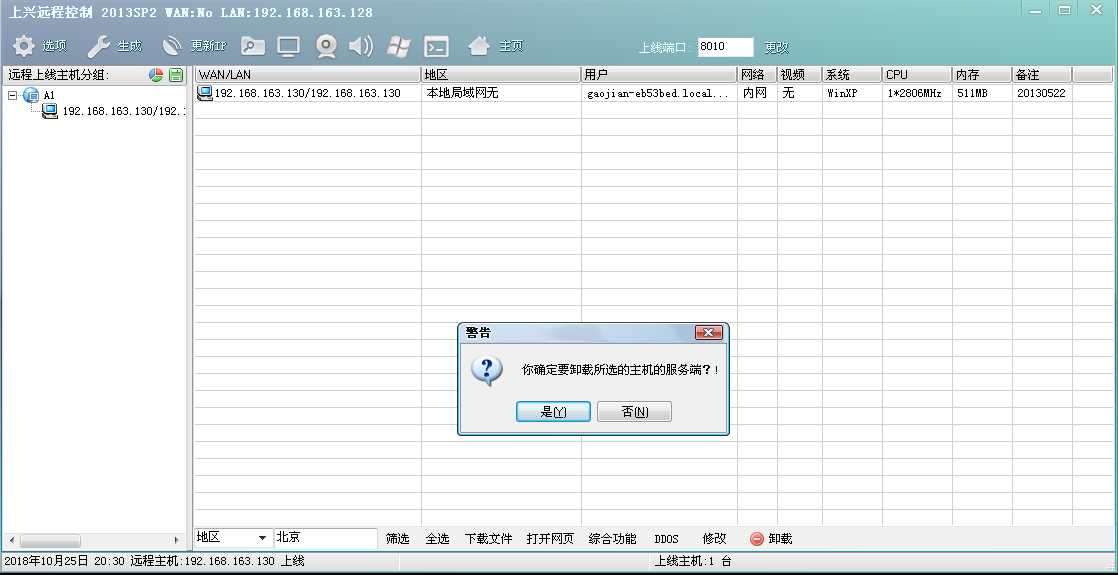Click 否(N) to cancel uninstall
Viewport: 1118px width, 575px height.
pyautogui.click(x=634, y=412)
